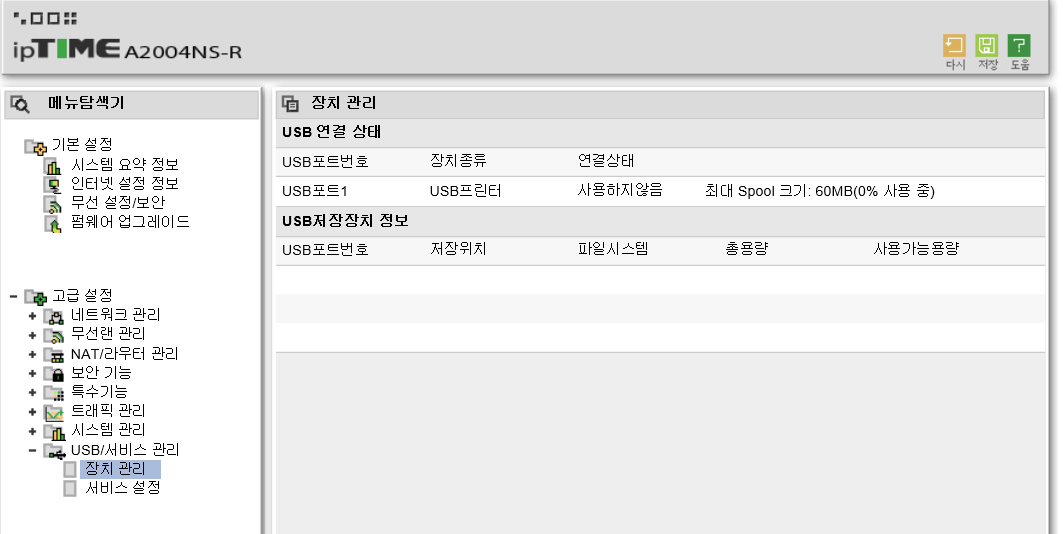The height and width of the screenshot is (534, 1063).
Task: Click the 인터넷 설정 정보 monitor icon
Action: pyautogui.click(x=54, y=184)
